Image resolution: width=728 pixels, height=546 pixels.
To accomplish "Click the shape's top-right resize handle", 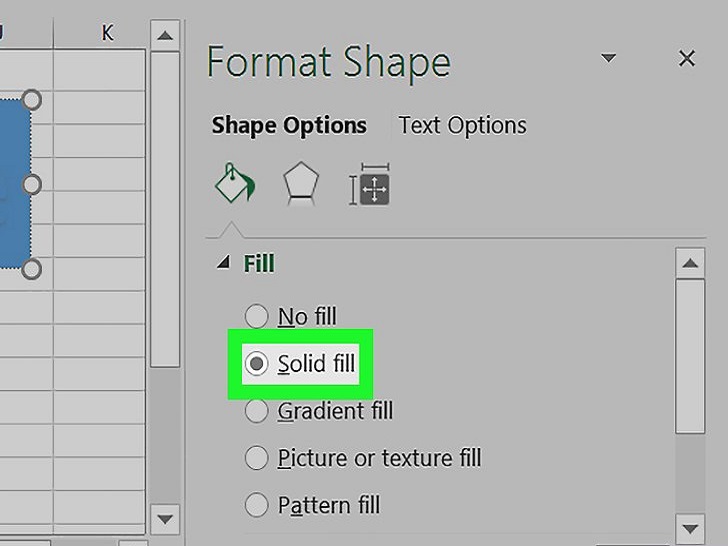I will click(x=32, y=100).
